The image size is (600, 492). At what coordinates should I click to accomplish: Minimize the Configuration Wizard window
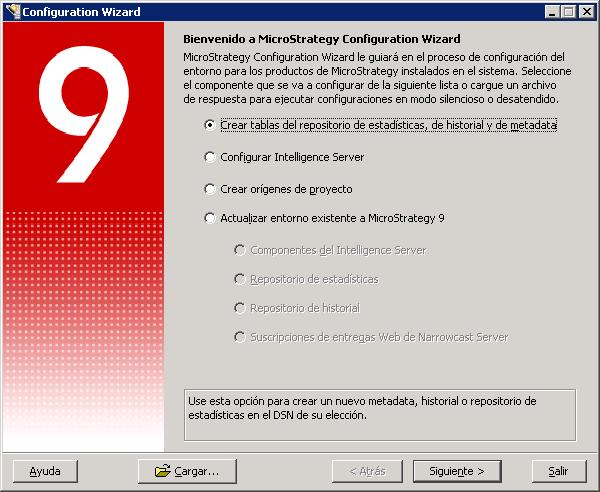point(552,12)
